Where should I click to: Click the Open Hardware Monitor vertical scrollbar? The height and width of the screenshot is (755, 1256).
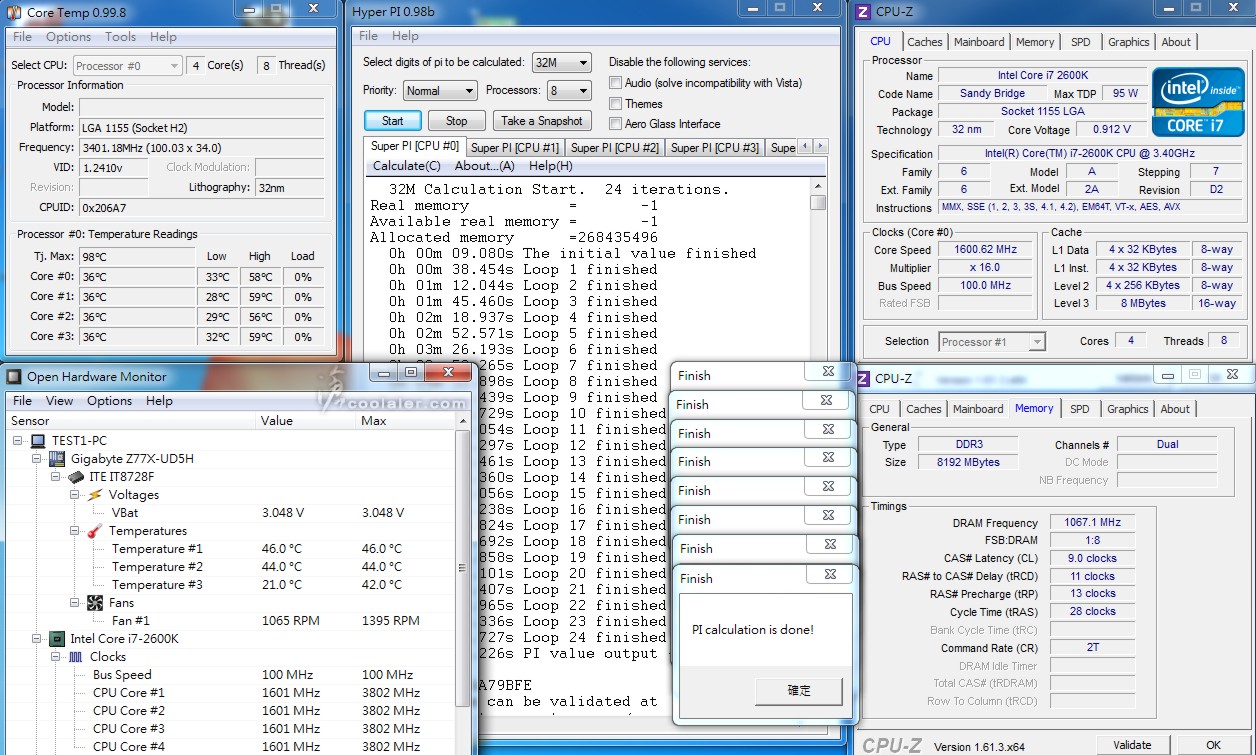463,570
